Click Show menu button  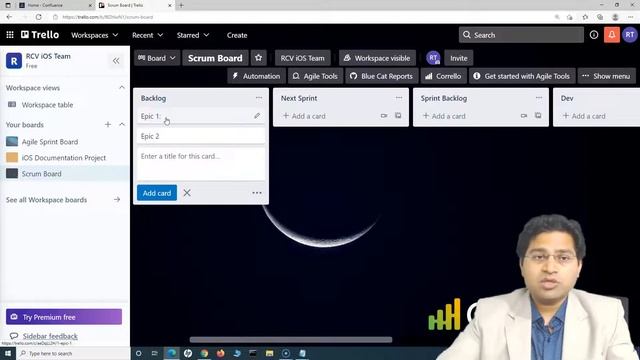pyautogui.click(x=606, y=76)
